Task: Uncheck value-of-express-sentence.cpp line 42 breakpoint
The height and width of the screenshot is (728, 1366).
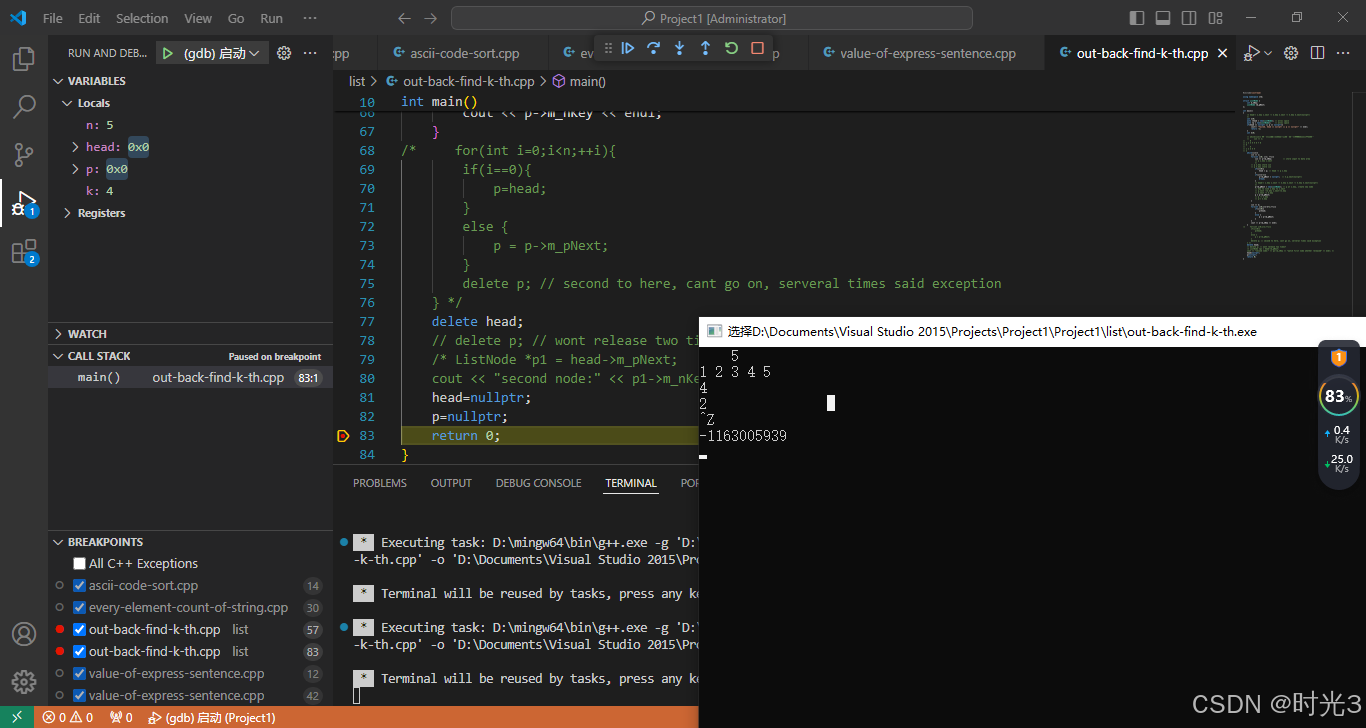Action: pos(80,695)
